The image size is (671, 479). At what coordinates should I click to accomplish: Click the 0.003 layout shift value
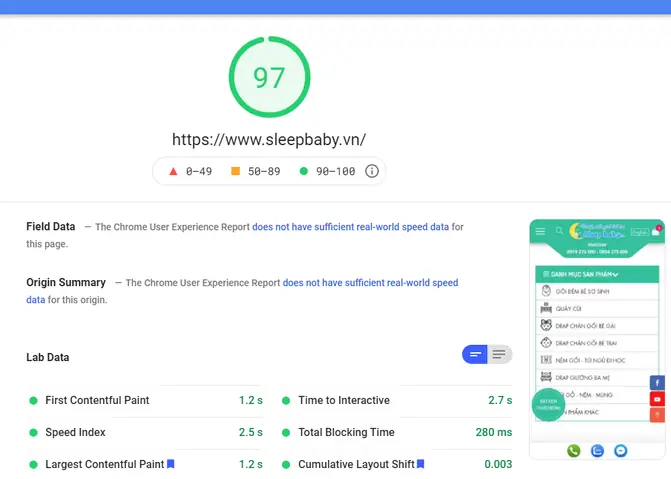pyautogui.click(x=498, y=464)
